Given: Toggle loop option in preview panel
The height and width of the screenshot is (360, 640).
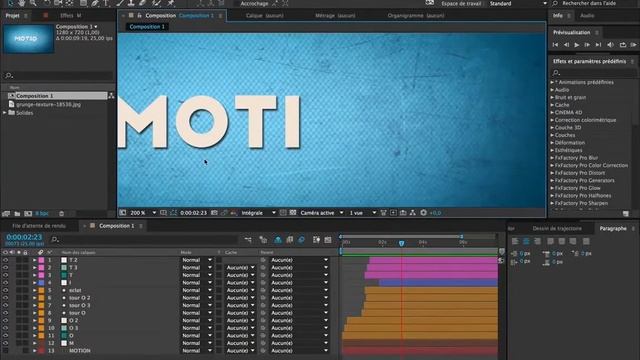Looking at the screenshot, I should coord(623,45).
